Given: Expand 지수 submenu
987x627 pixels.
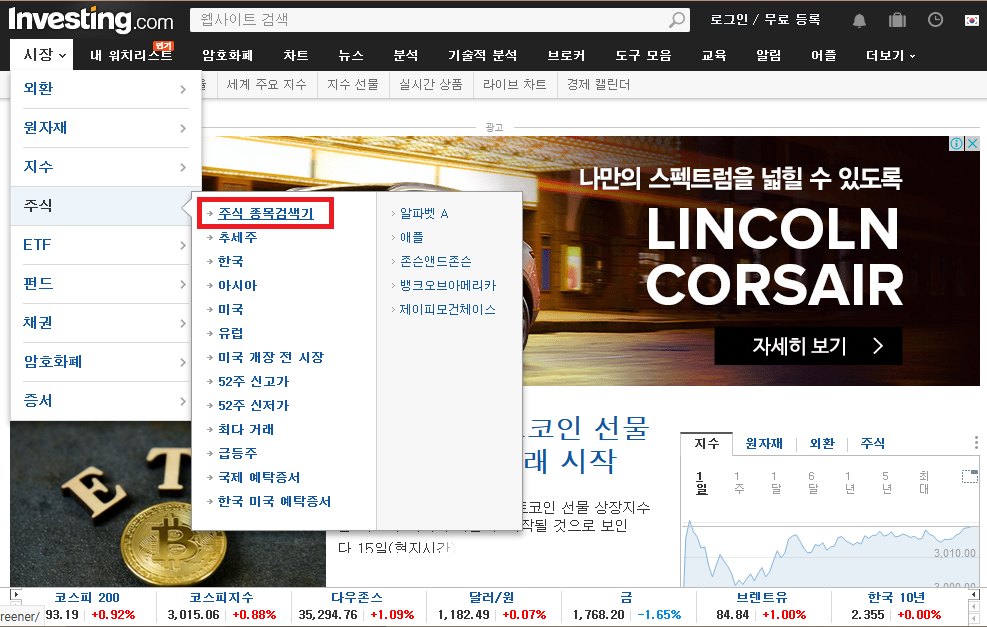Looking at the screenshot, I should click(x=105, y=167).
